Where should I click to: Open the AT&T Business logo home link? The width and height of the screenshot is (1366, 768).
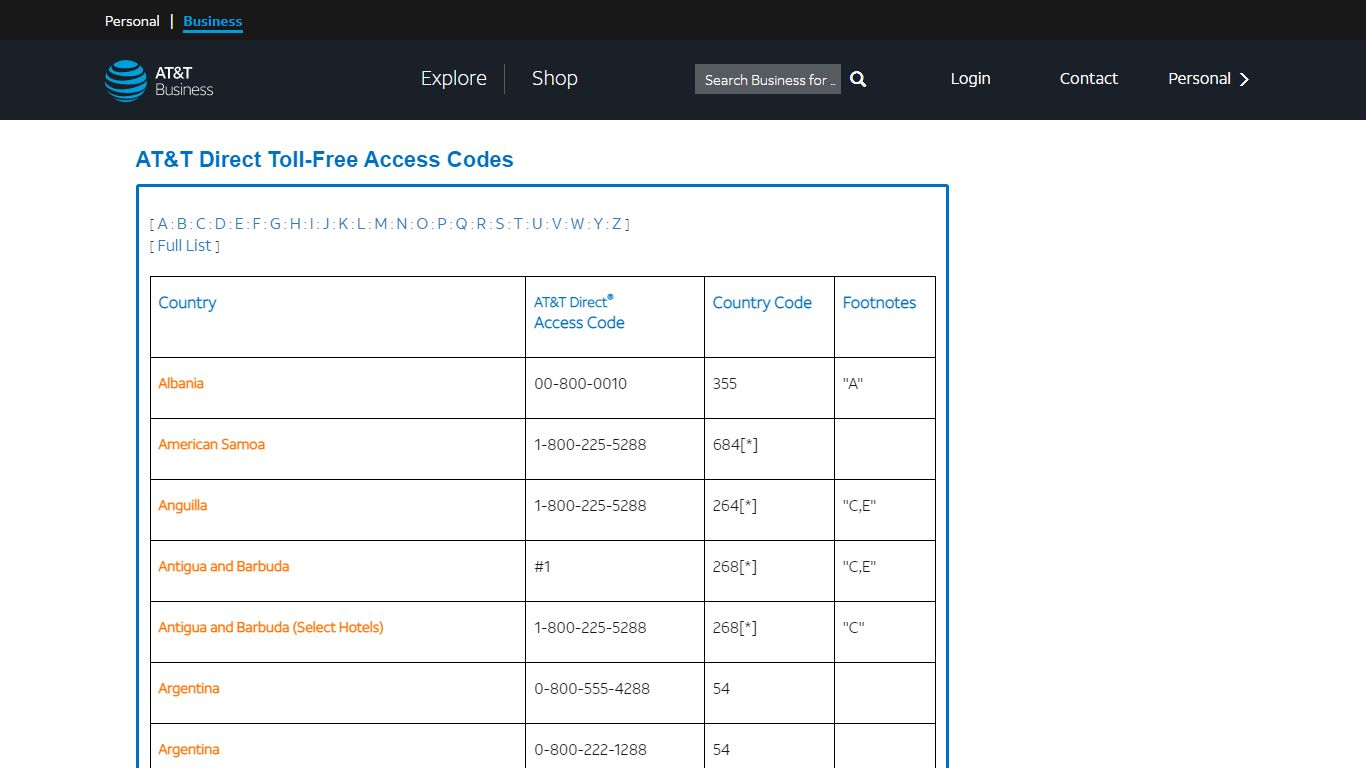[x=159, y=80]
